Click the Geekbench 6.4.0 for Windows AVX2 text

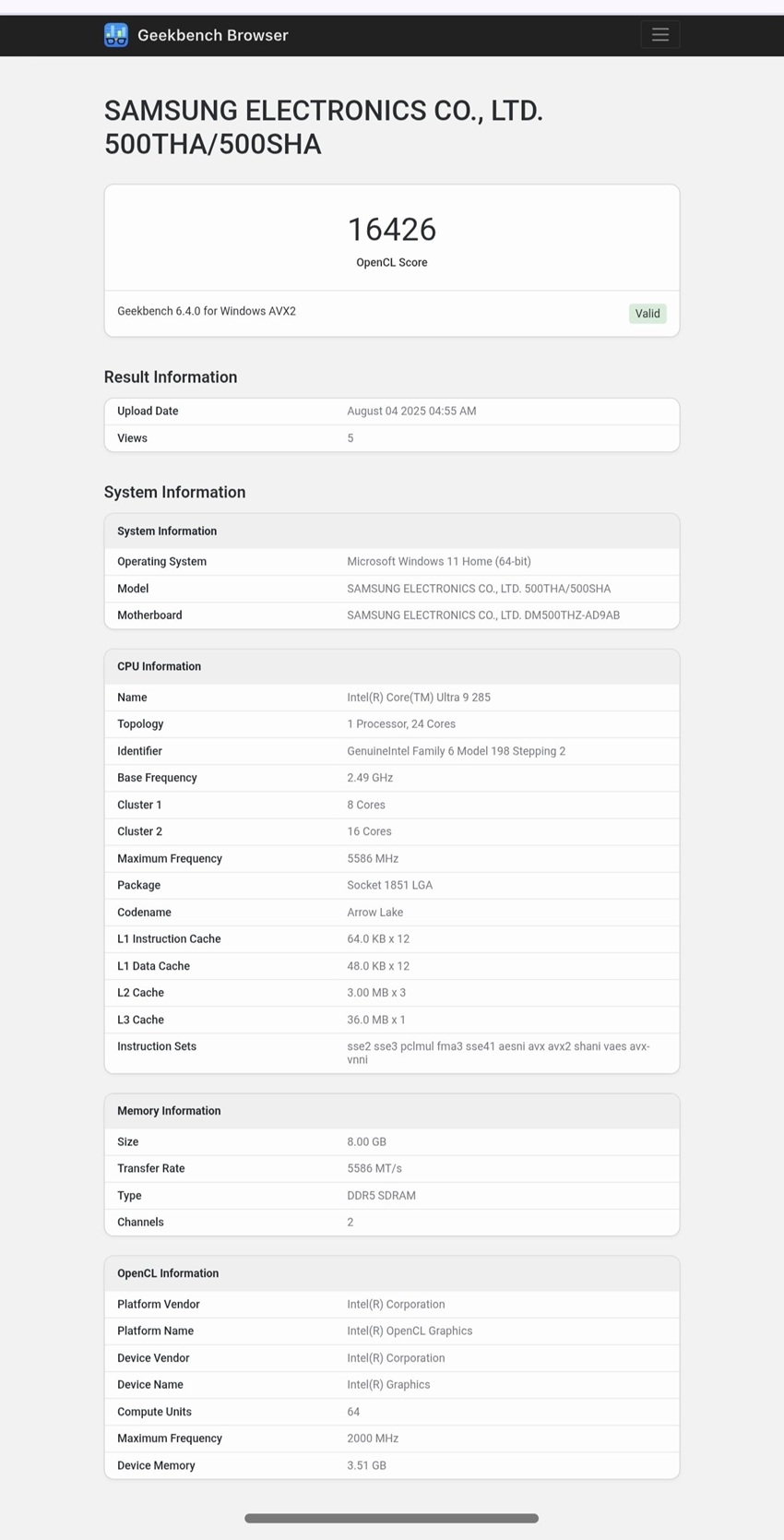(x=207, y=311)
